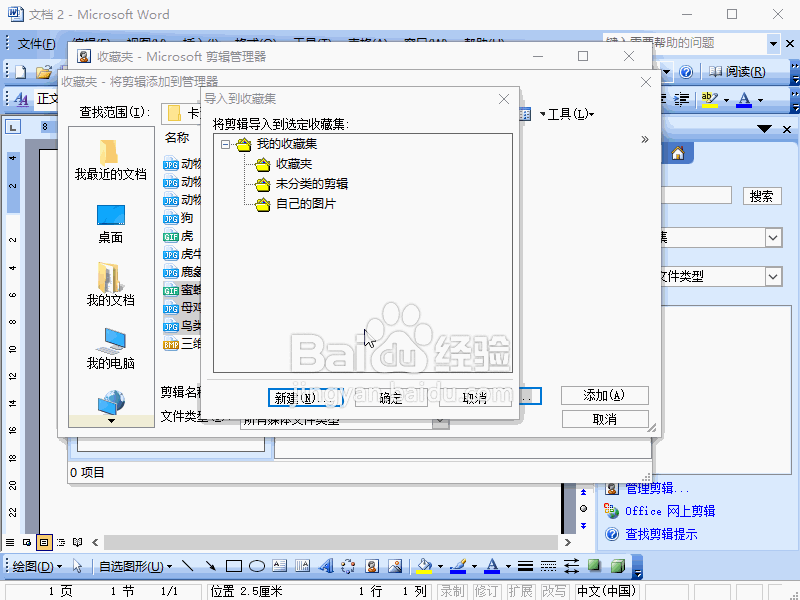Select 收藏夹 collection in tree
Image resolution: width=800 pixels, height=600 pixels.
(x=293, y=164)
